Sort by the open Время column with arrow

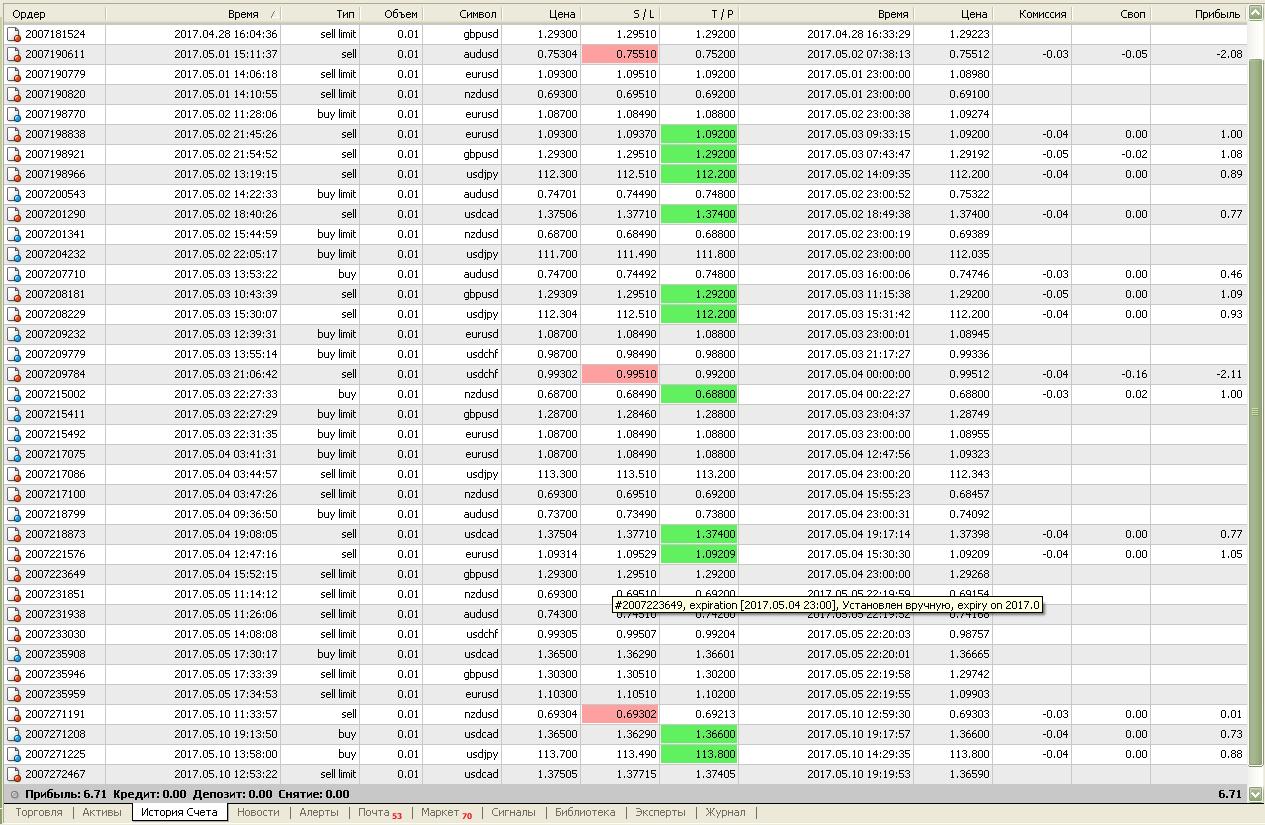192,14
